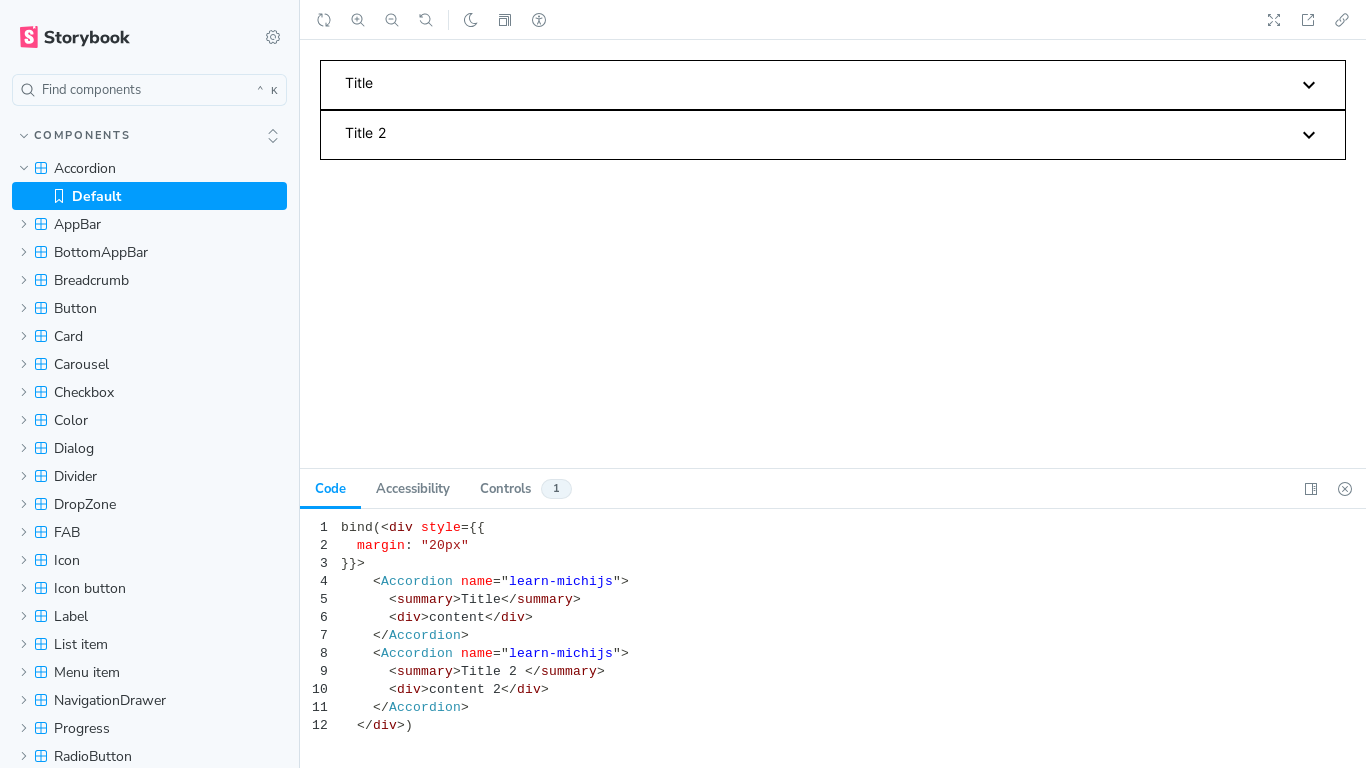This screenshot has height=768, width=1366.
Task: Toggle dark mode moon icon
Action: [471, 20]
